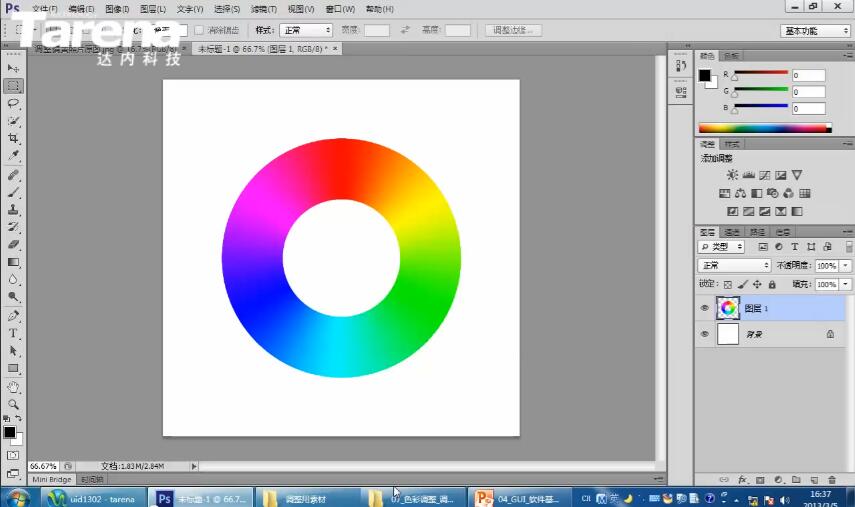Add a Black & White adjustment
The image size is (855, 507).
(x=756, y=193)
